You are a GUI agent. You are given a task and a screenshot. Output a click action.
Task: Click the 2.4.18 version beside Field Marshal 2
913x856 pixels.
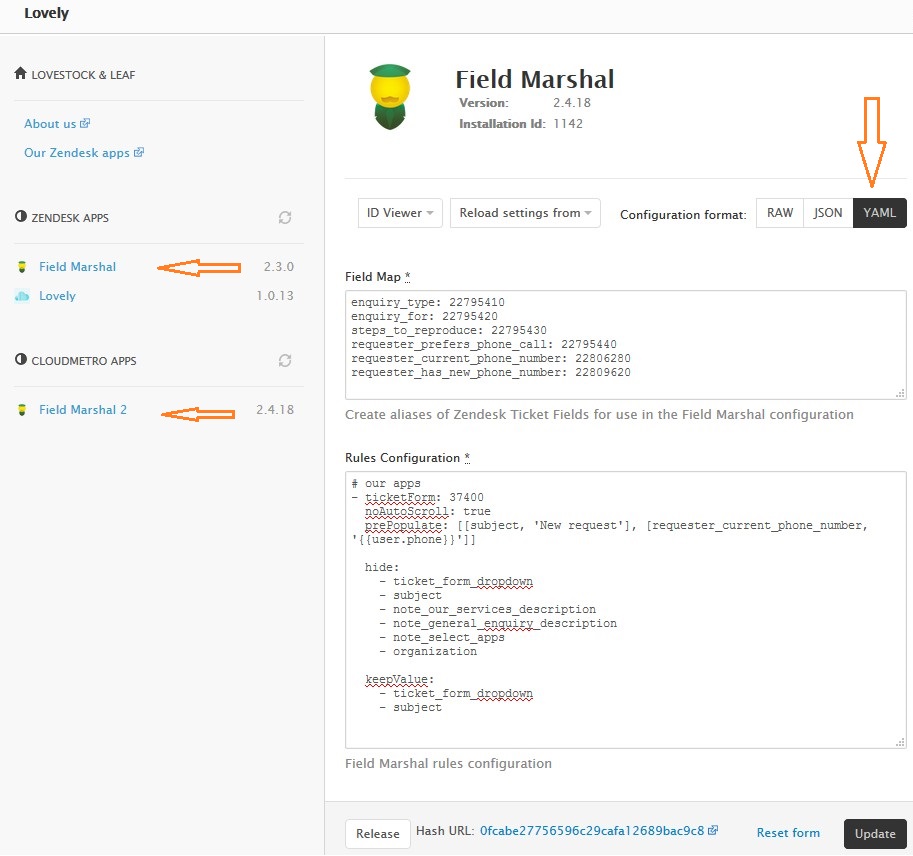pyautogui.click(x=275, y=410)
